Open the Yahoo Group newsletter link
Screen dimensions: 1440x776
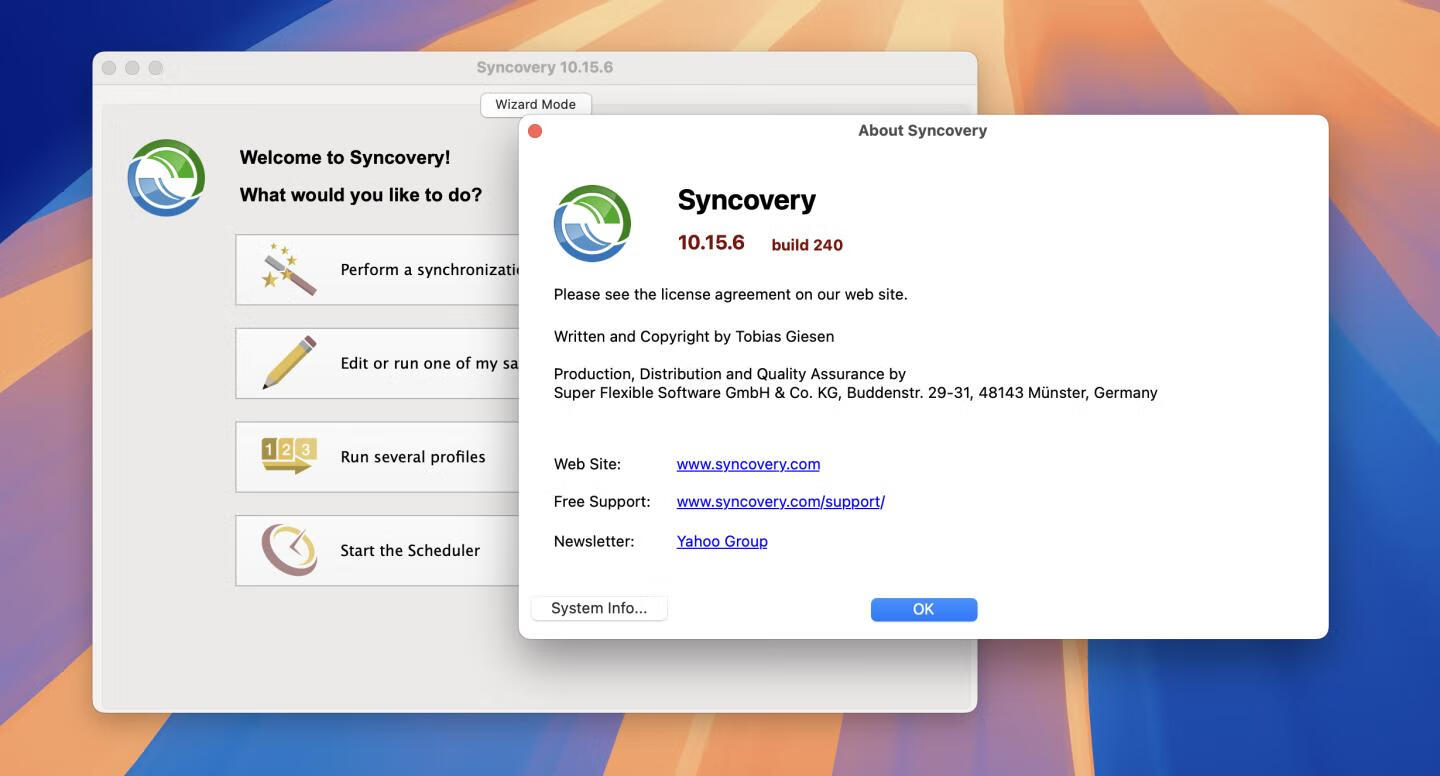[x=722, y=541]
